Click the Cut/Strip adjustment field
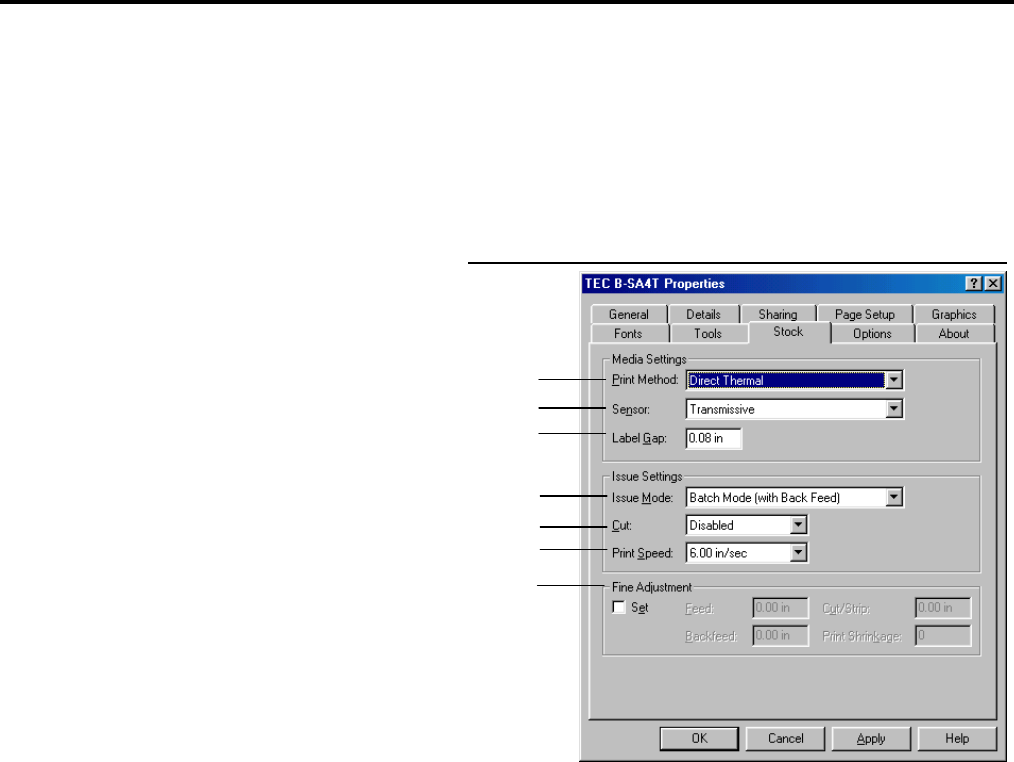Screen dimensions: 1014x762 [x=944, y=608]
